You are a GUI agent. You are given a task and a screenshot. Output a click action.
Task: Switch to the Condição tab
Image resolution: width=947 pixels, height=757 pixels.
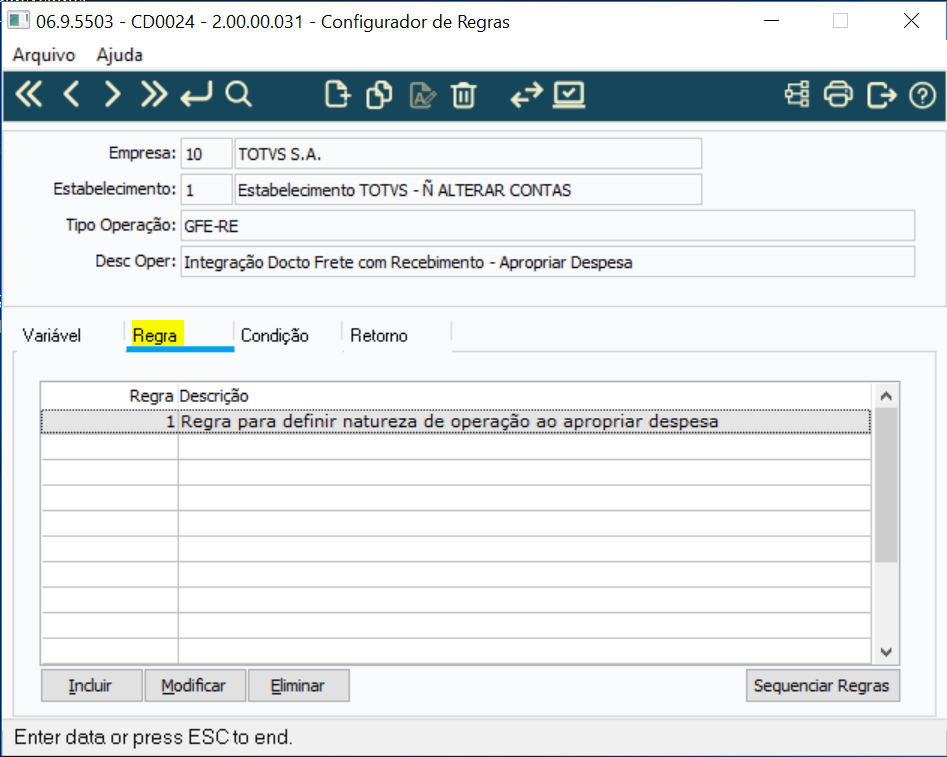click(x=275, y=335)
